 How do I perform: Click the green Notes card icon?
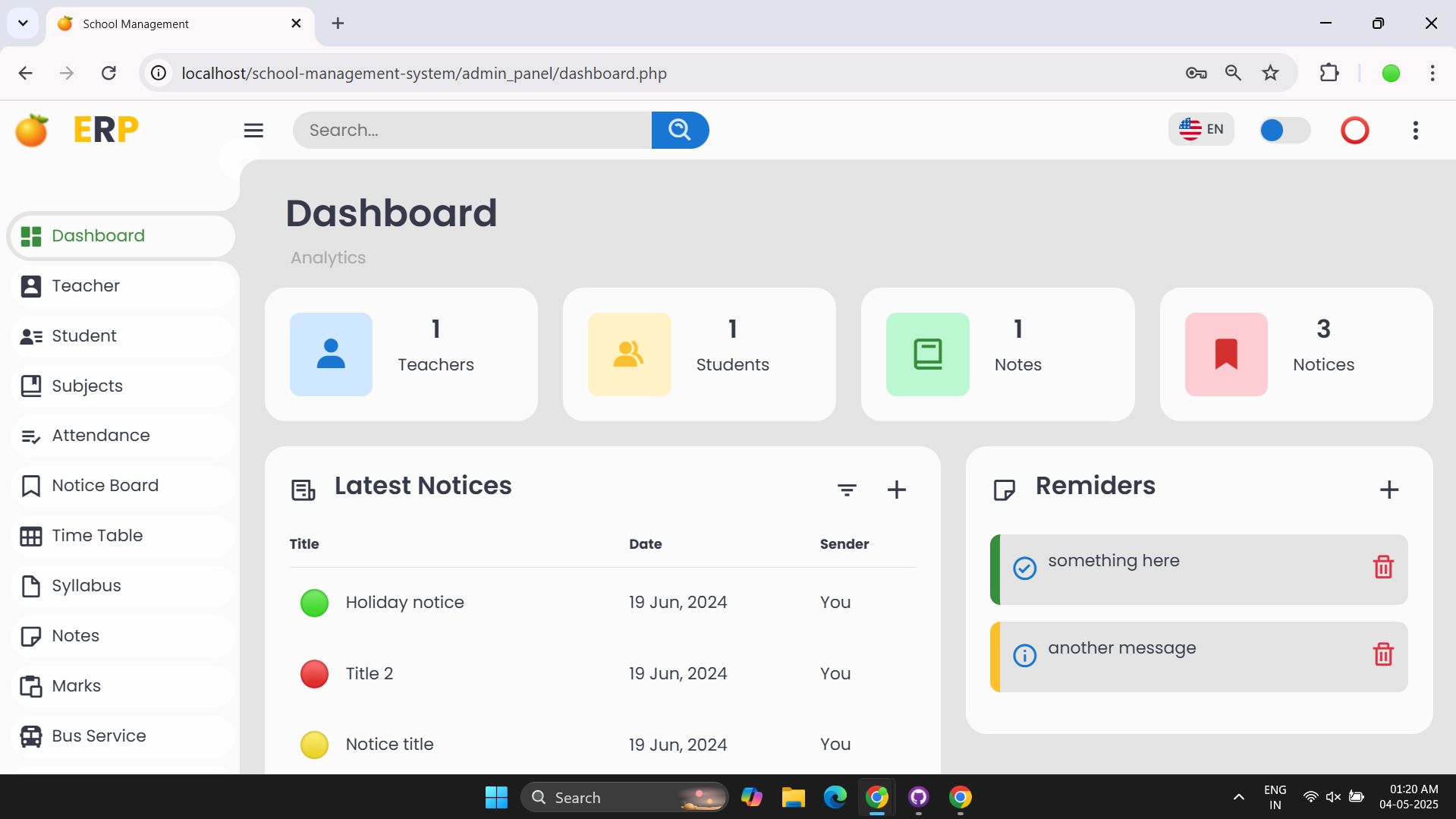(927, 354)
